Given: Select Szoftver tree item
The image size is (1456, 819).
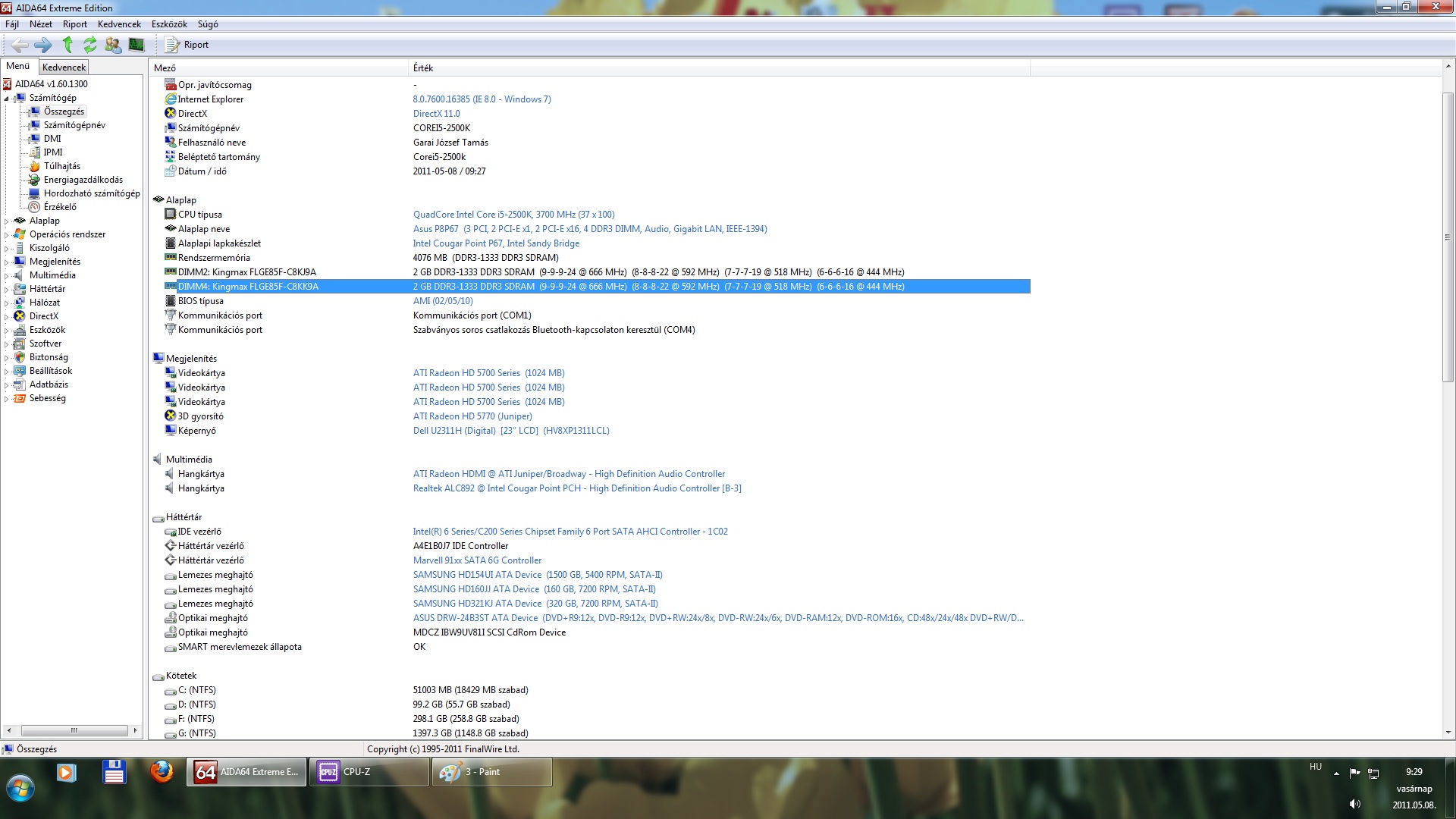Looking at the screenshot, I should (45, 344).
